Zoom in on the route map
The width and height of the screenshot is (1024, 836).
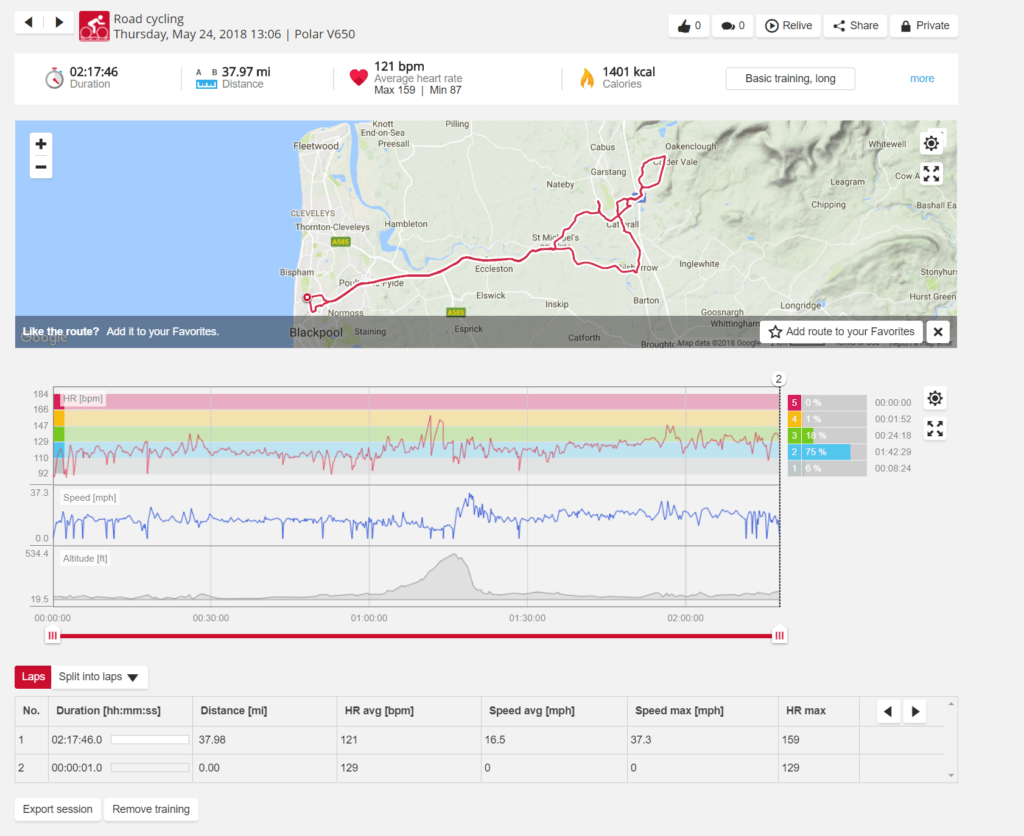click(41, 144)
